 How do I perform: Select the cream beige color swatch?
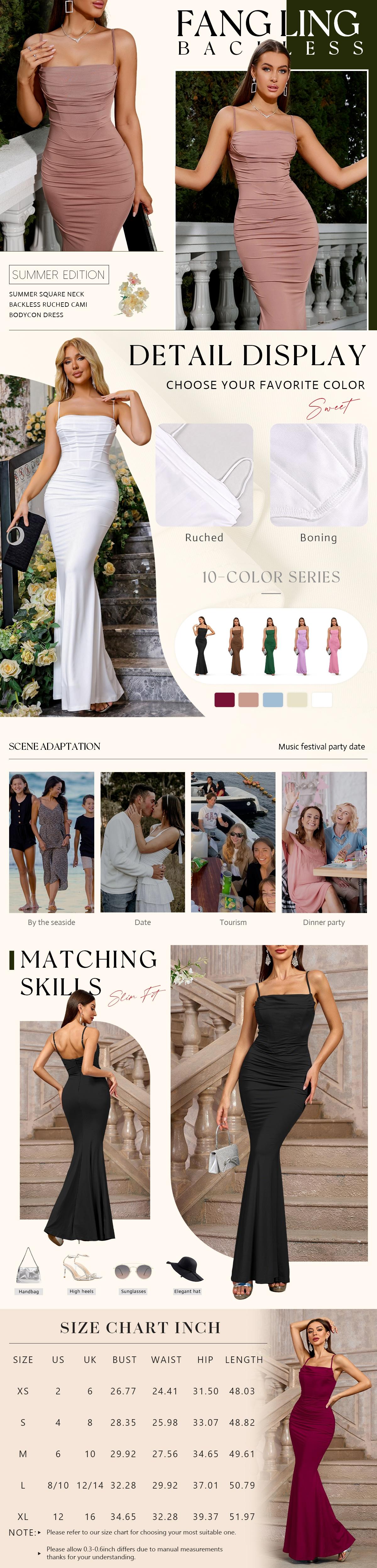point(297,700)
